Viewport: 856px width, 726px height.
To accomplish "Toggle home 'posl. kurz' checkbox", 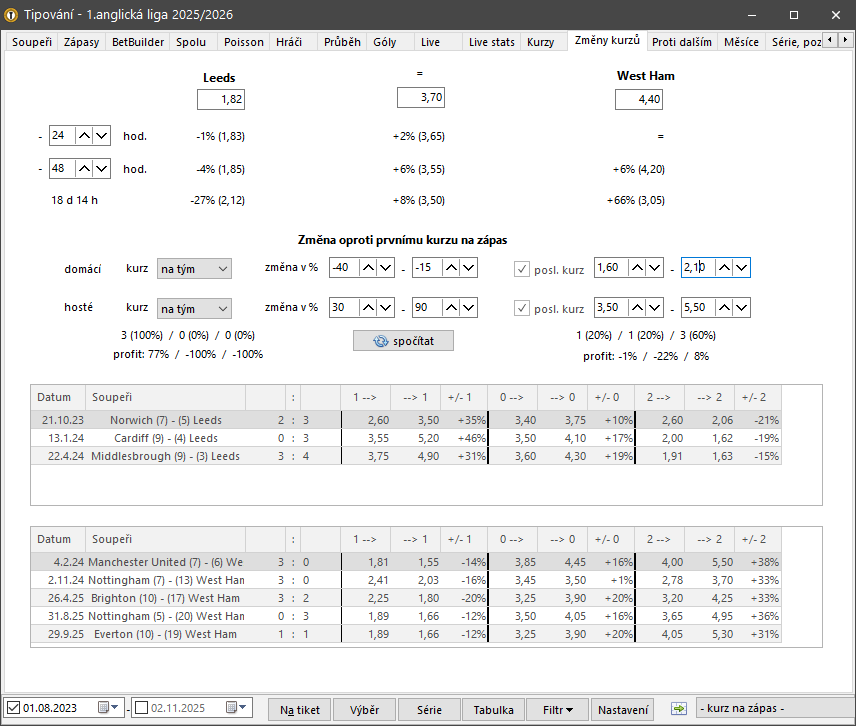I will [x=522, y=268].
